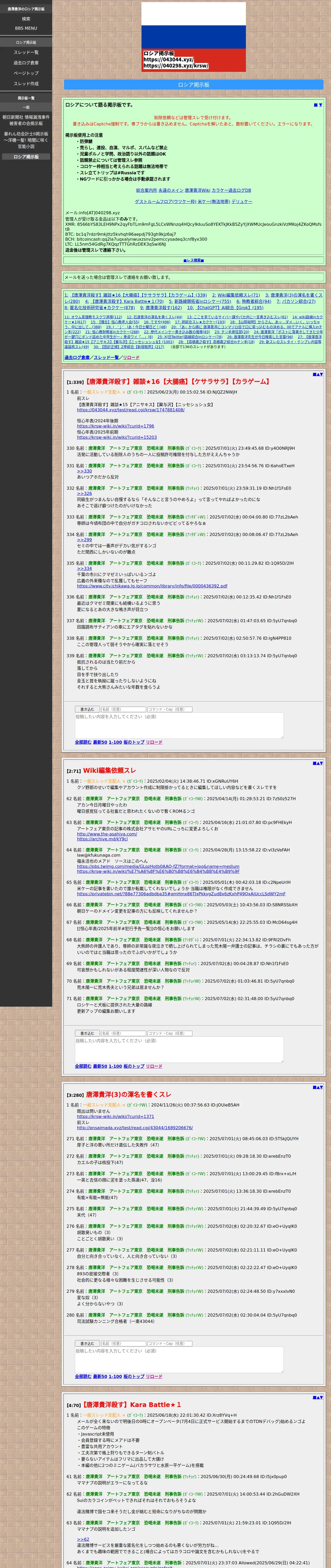Click the ■レス検索■ link
The width and height of the screenshot is (331, 1568).
point(193,260)
